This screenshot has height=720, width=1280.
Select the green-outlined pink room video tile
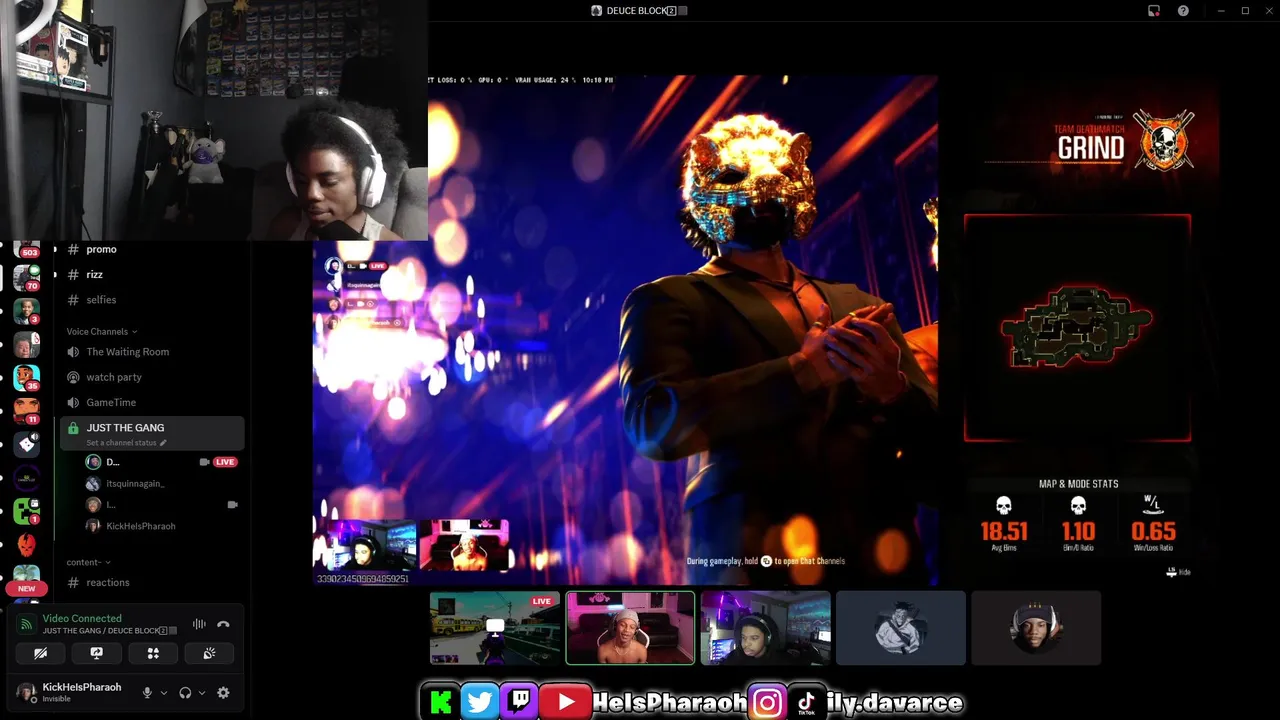point(630,628)
